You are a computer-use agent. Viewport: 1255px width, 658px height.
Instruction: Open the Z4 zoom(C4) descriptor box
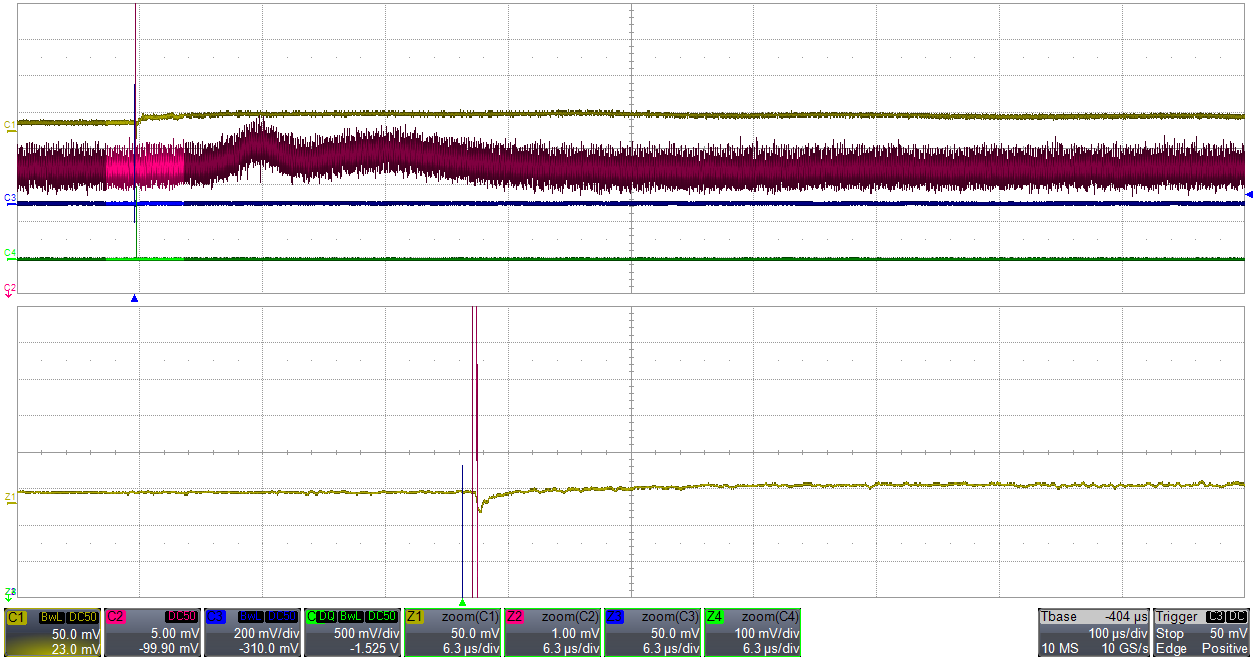753,632
